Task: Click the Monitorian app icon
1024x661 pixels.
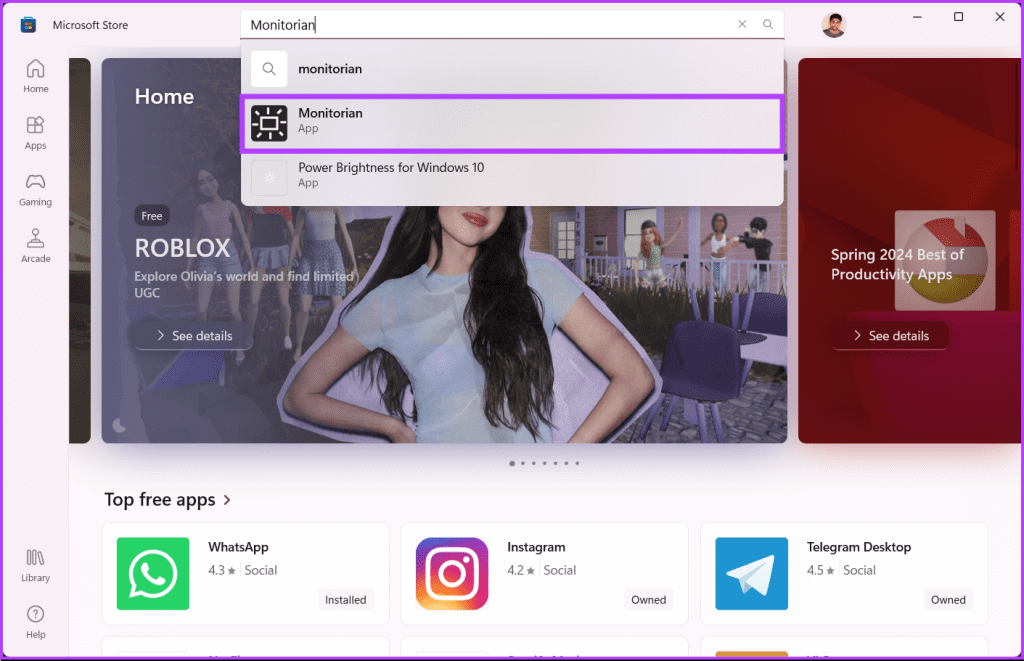Action: tap(269, 123)
